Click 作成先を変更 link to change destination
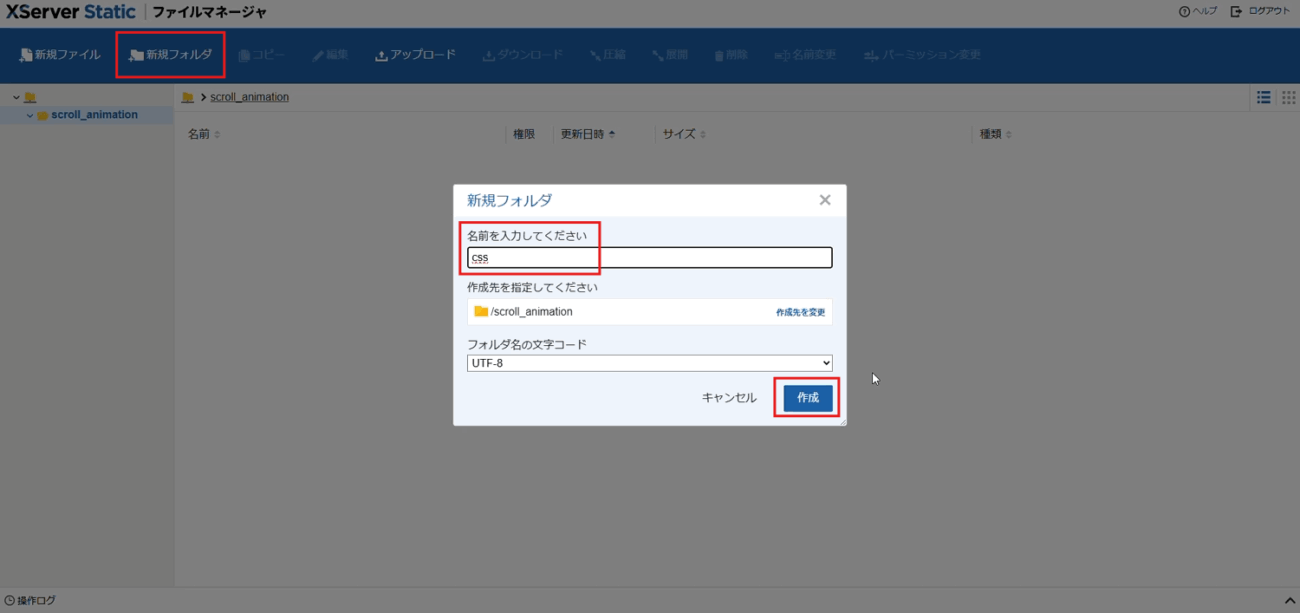This screenshot has height=613, width=1300. pyautogui.click(x=800, y=312)
